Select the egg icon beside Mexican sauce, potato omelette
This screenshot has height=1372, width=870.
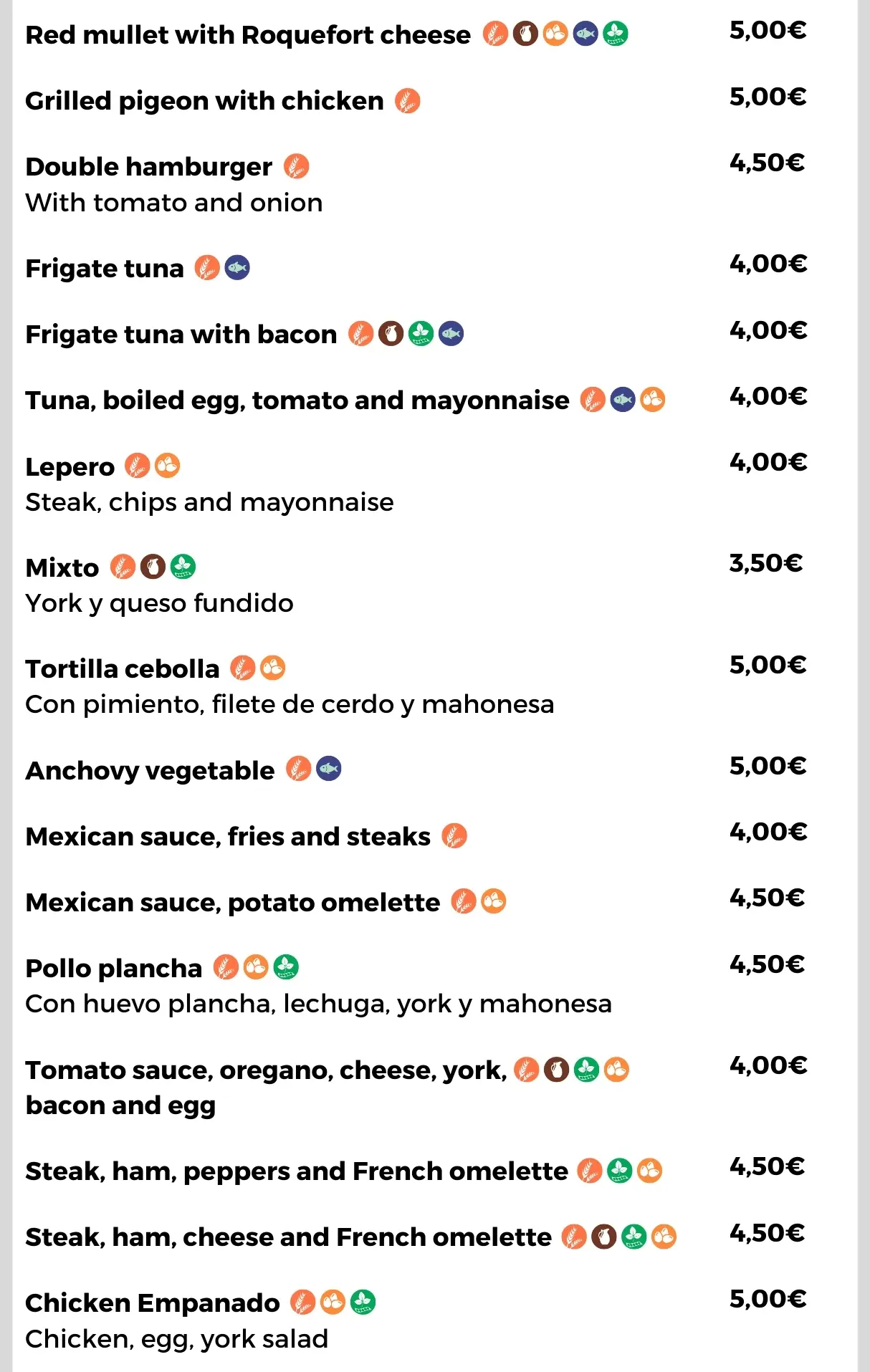pyautogui.click(x=493, y=901)
